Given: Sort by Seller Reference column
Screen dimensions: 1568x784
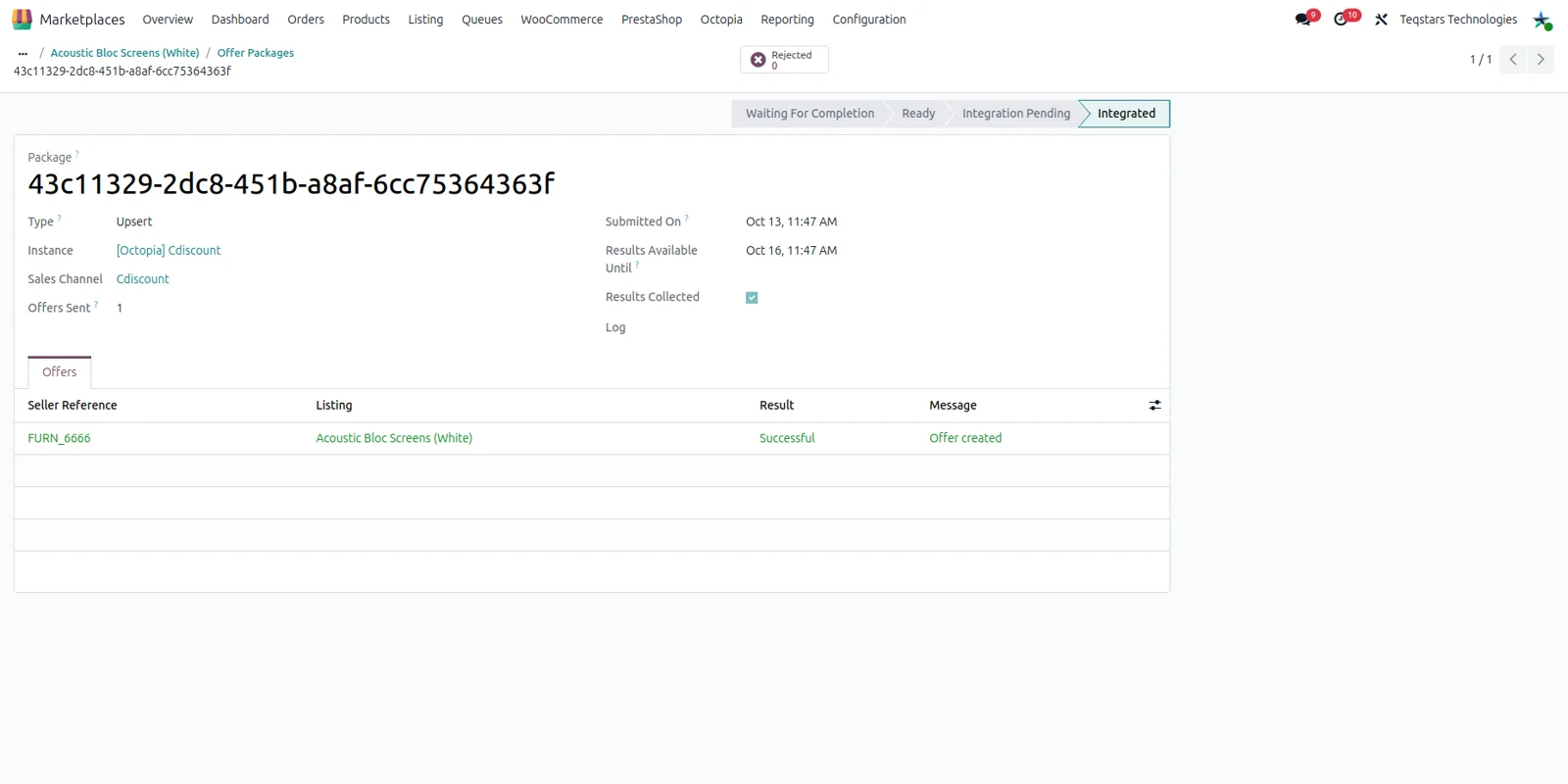Looking at the screenshot, I should [73, 405].
